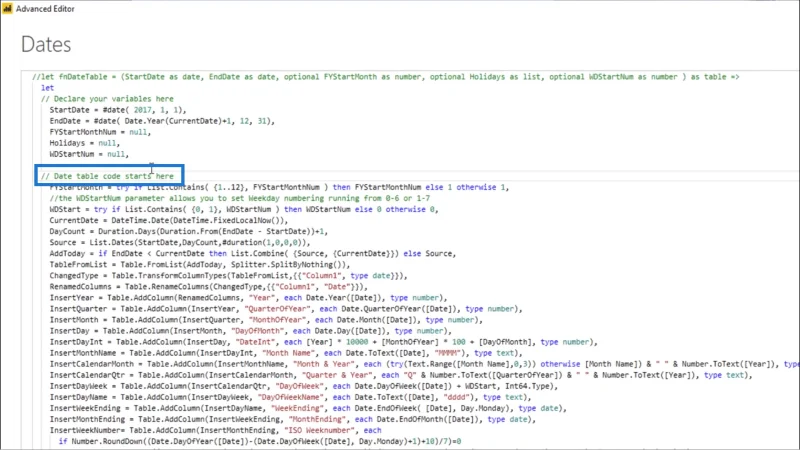
Task: Click the StartDate = #date(2017, 1, 1) line
Action: tap(118, 110)
